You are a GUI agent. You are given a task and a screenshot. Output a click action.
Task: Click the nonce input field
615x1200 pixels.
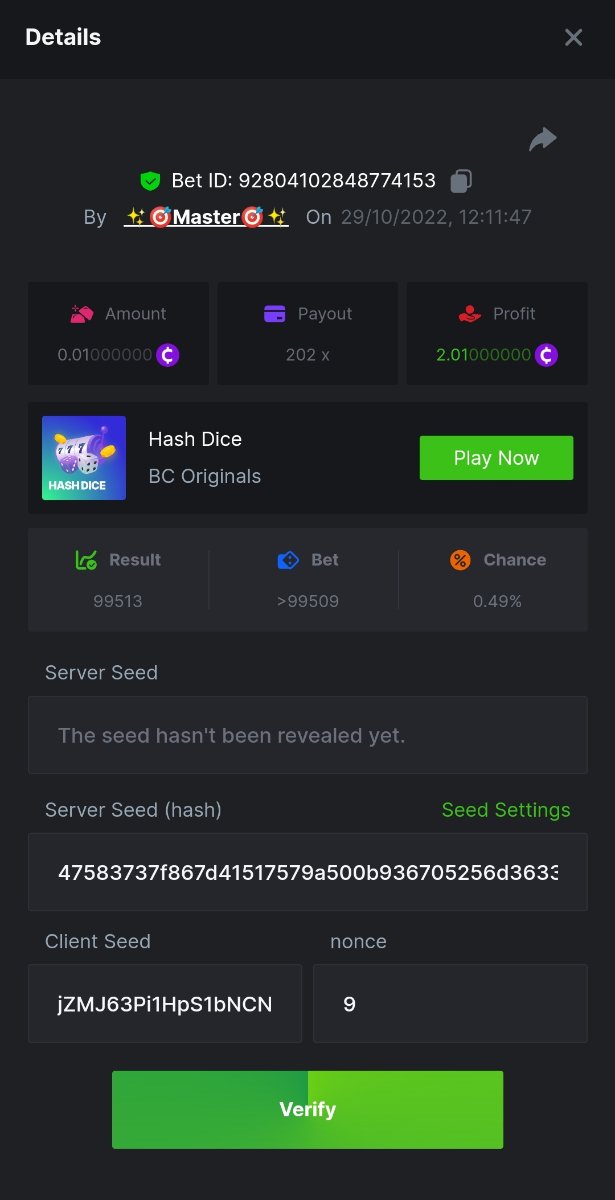(x=450, y=1004)
